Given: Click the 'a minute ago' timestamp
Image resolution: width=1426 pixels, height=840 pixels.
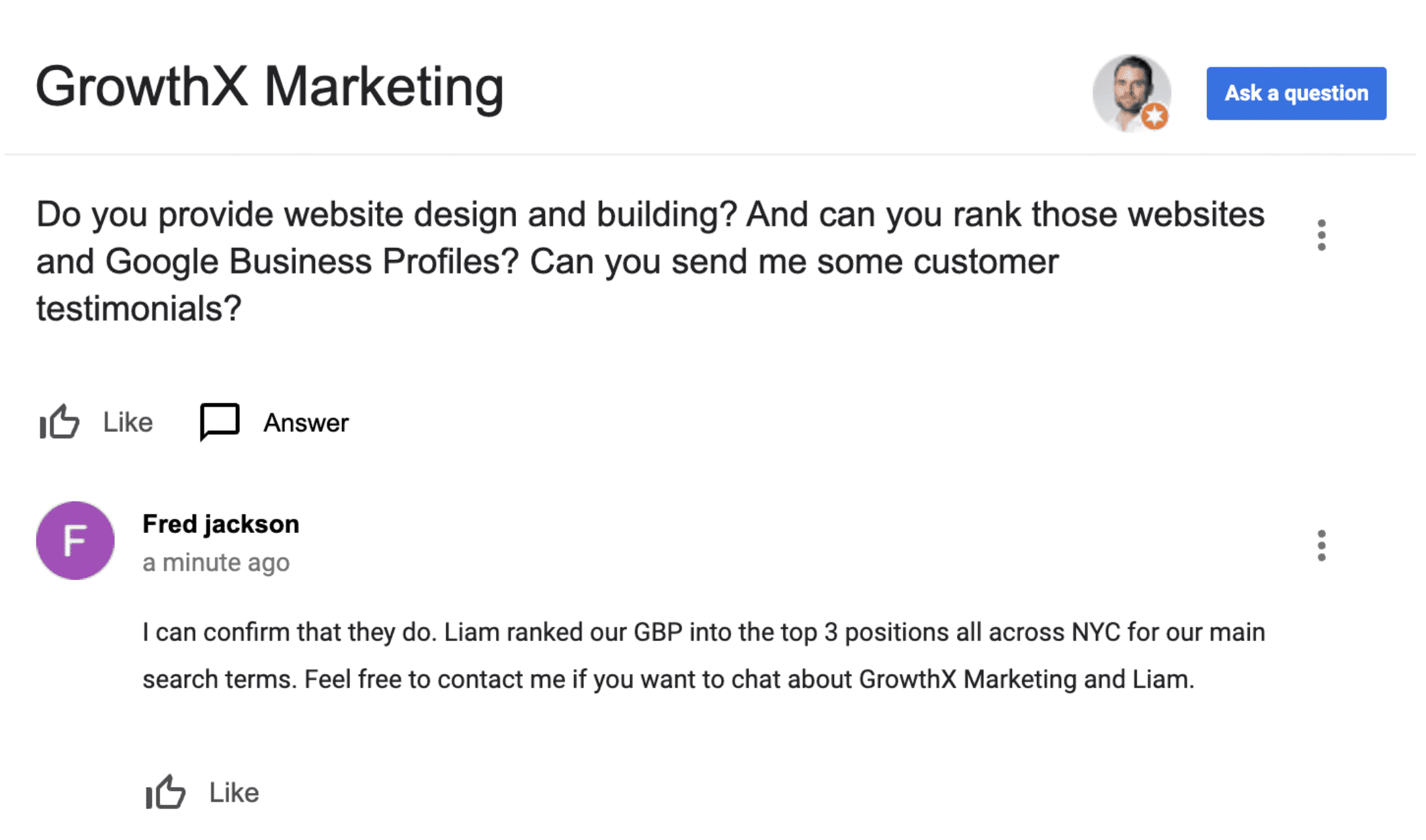Looking at the screenshot, I should 216,562.
